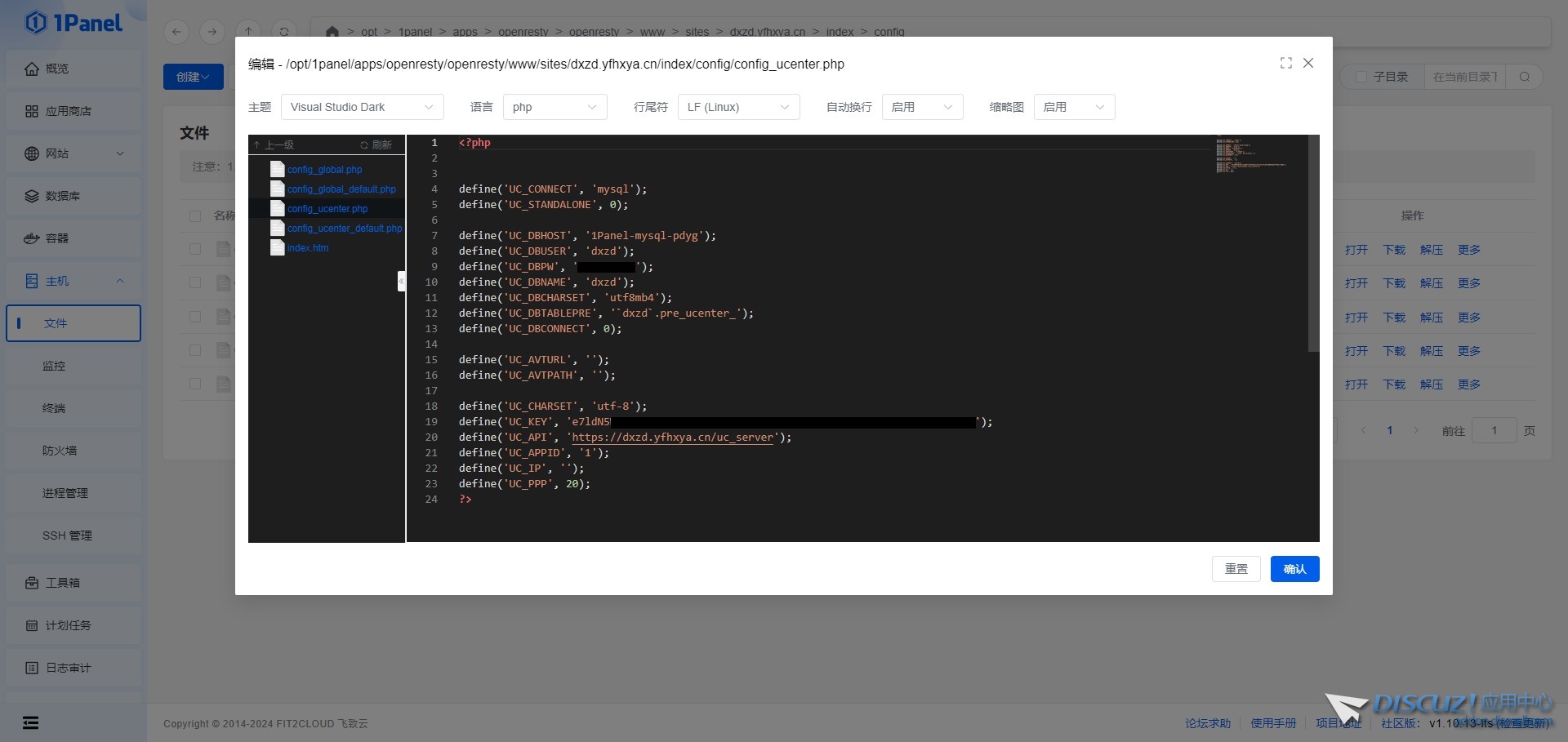This screenshot has height=742, width=1568.
Task: Click the pagination go-to page input
Action: point(1494,430)
